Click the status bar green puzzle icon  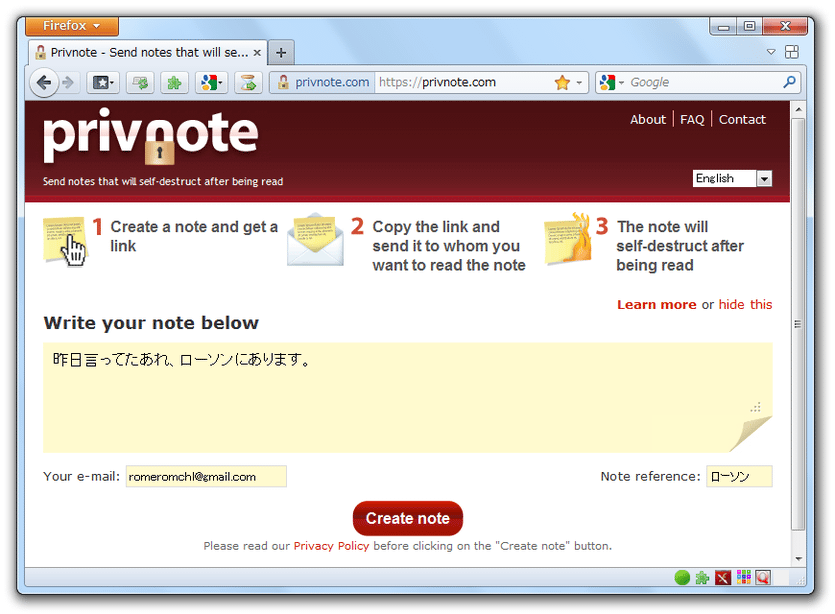(x=702, y=577)
